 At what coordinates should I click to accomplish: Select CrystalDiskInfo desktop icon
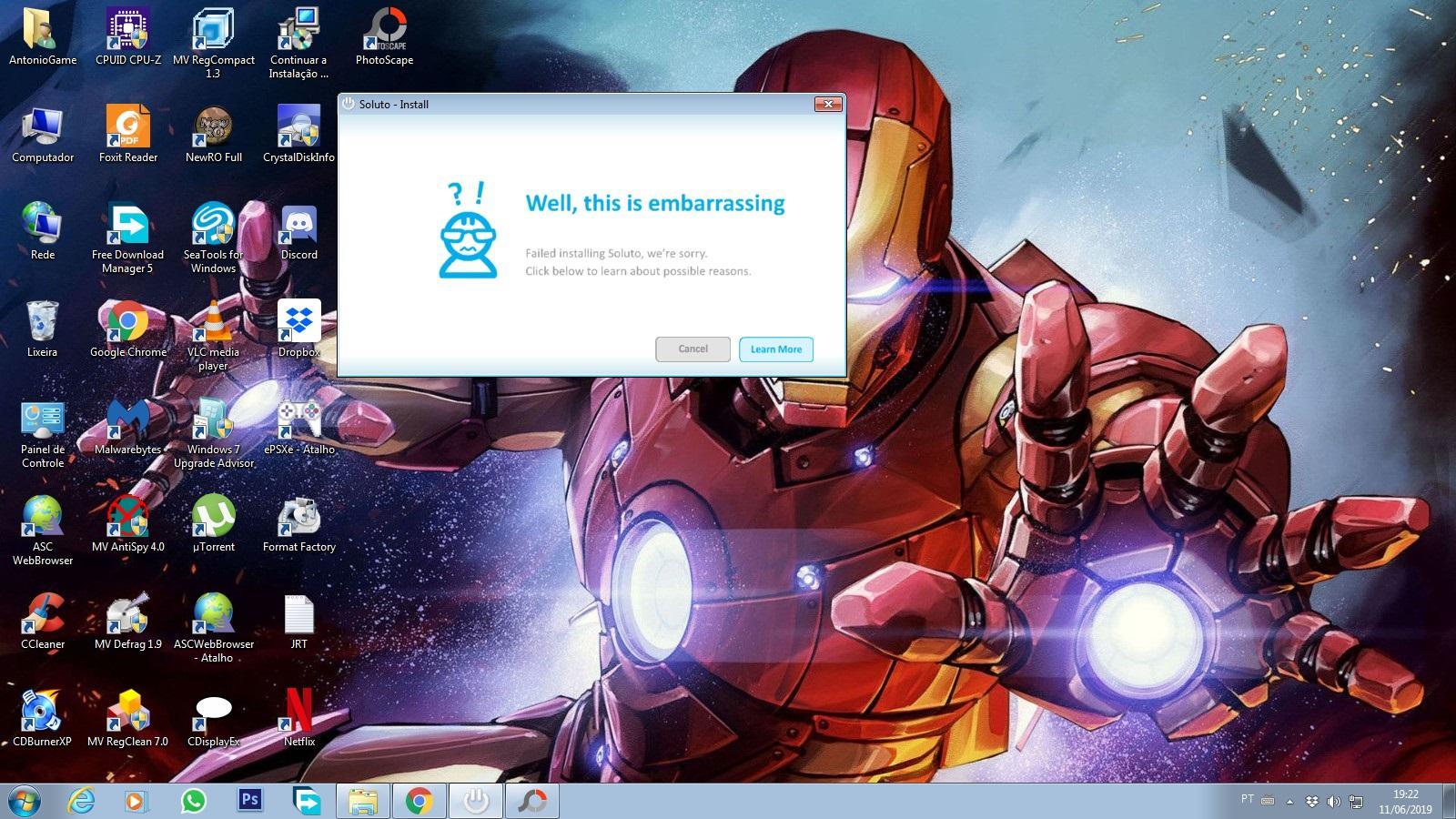coord(298,134)
